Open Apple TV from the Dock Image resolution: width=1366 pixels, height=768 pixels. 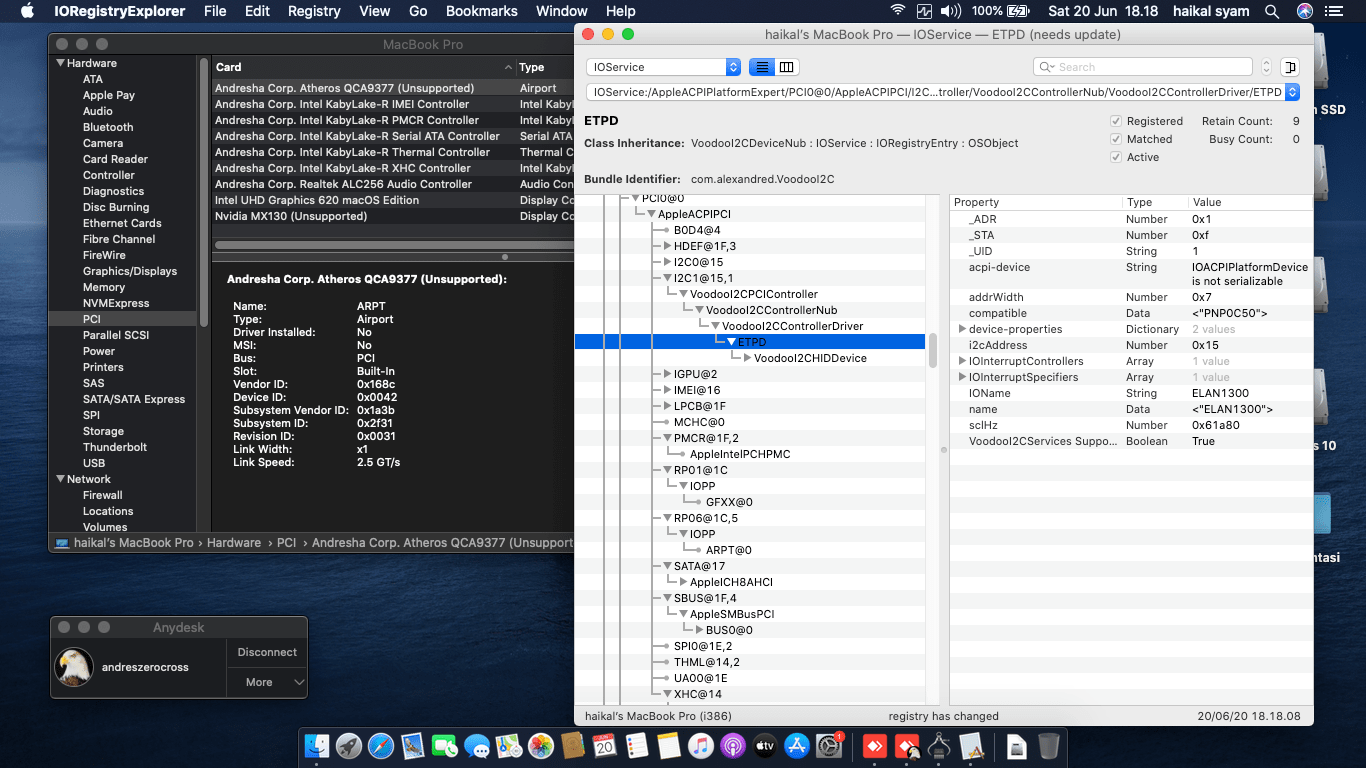click(x=765, y=746)
